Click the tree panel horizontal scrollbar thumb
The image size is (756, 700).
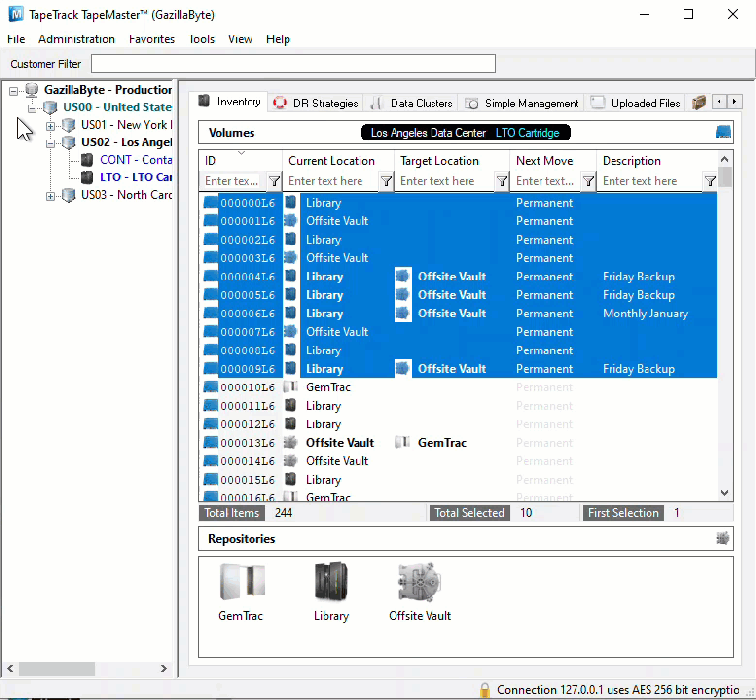point(57,669)
